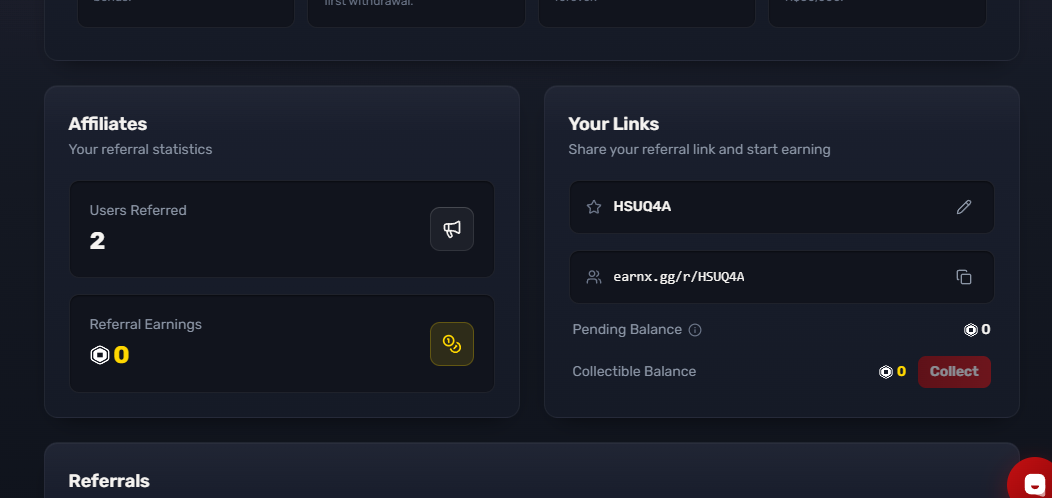
Task: Click the Users Referred label
Action: point(138,210)
